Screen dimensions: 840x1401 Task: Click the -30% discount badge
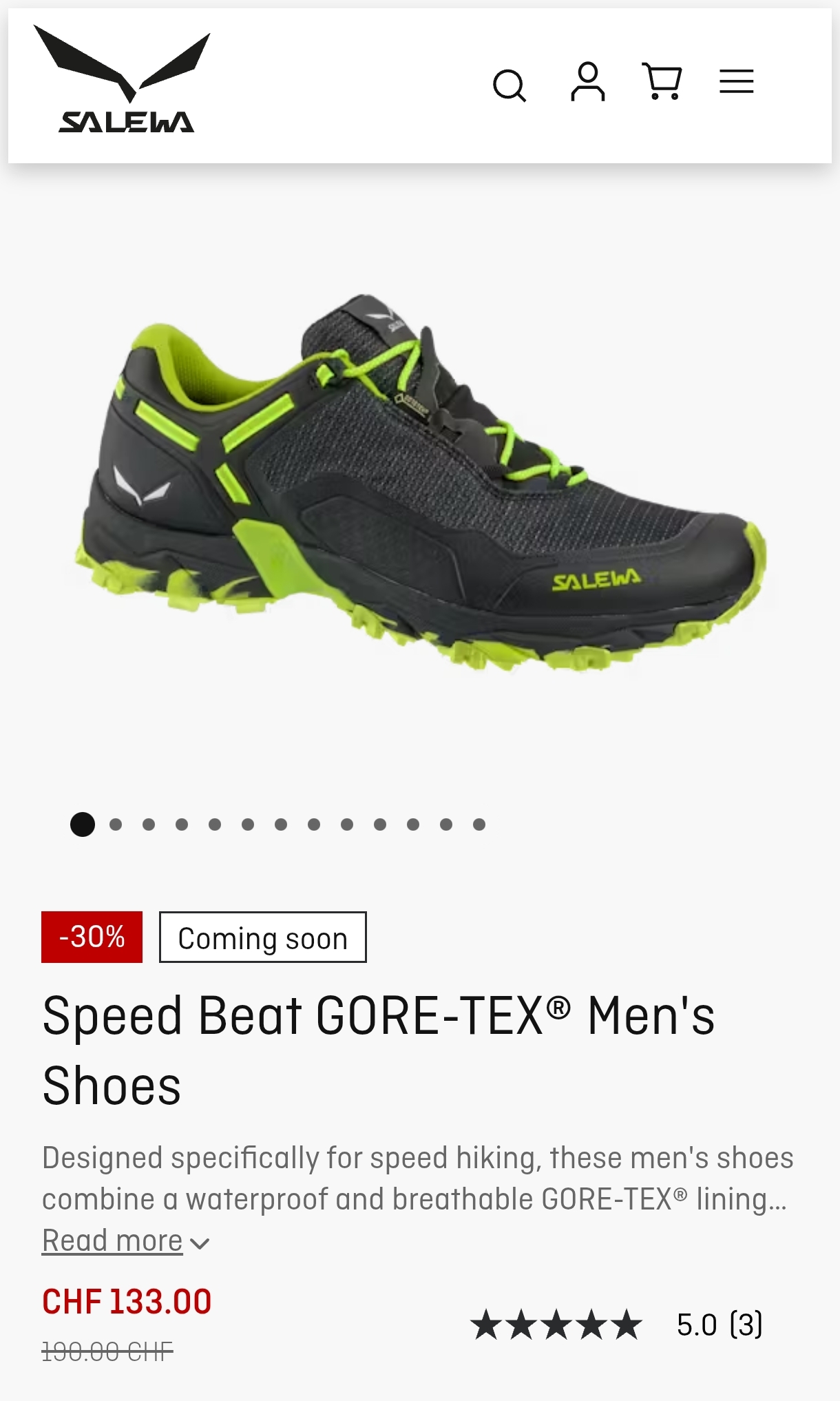tap(92, 937)
